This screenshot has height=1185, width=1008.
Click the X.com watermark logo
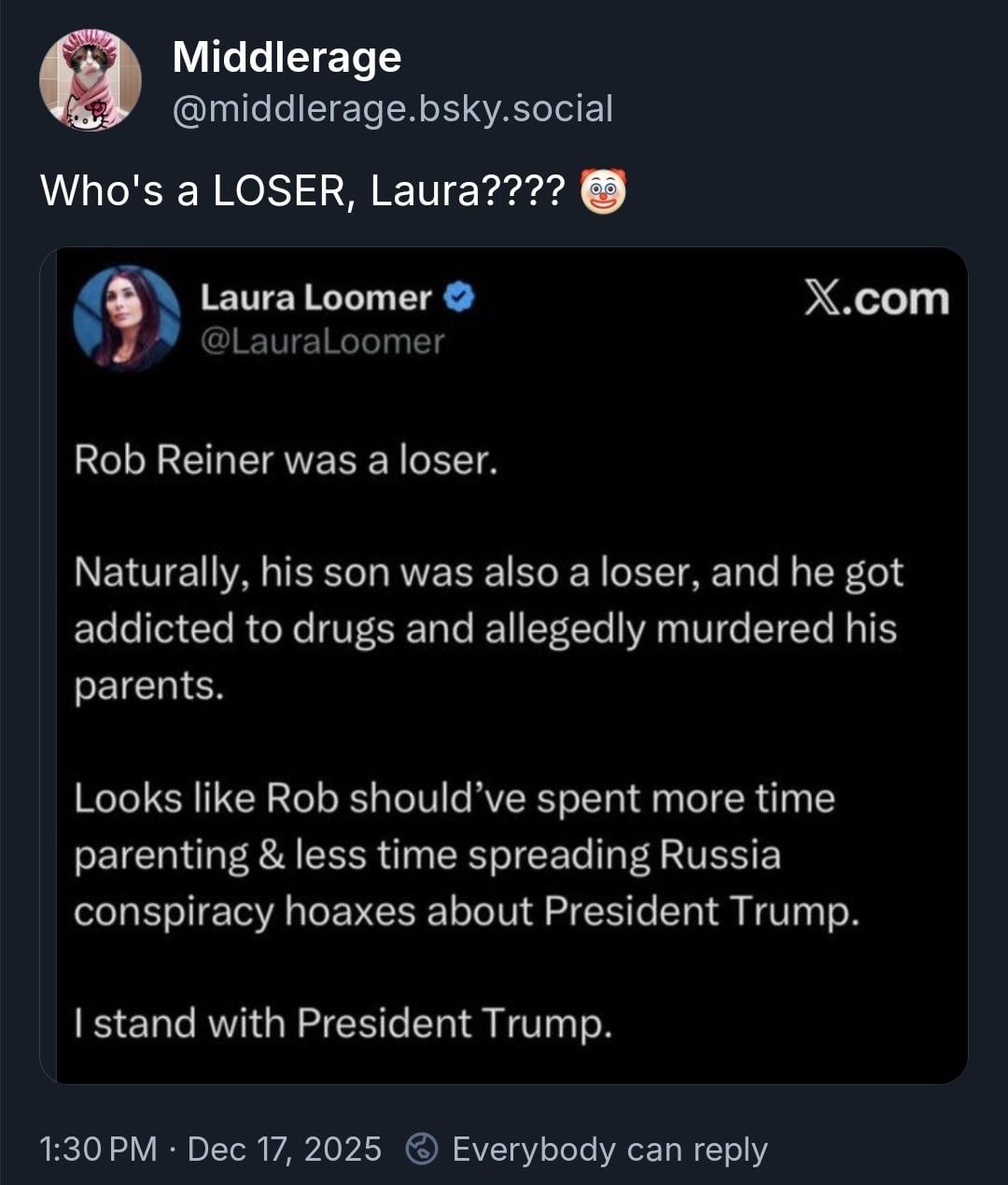[875, 299]
